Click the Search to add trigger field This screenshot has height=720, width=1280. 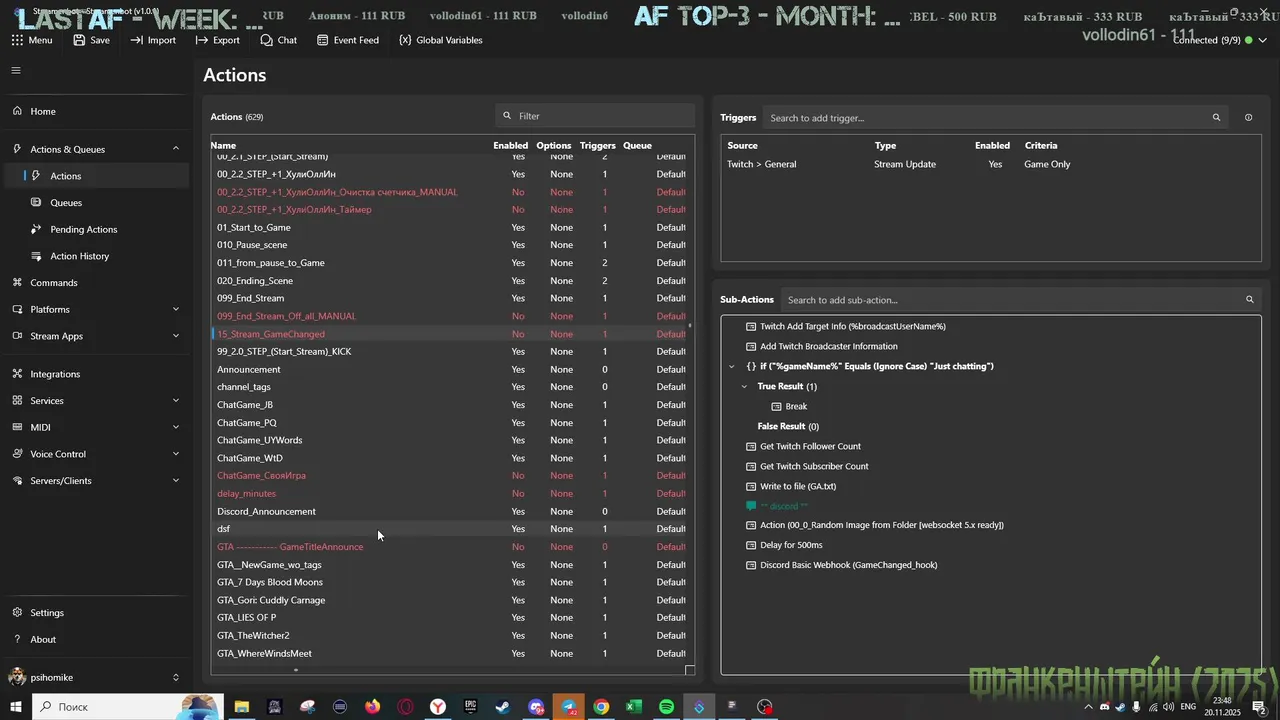pos(995,118)
